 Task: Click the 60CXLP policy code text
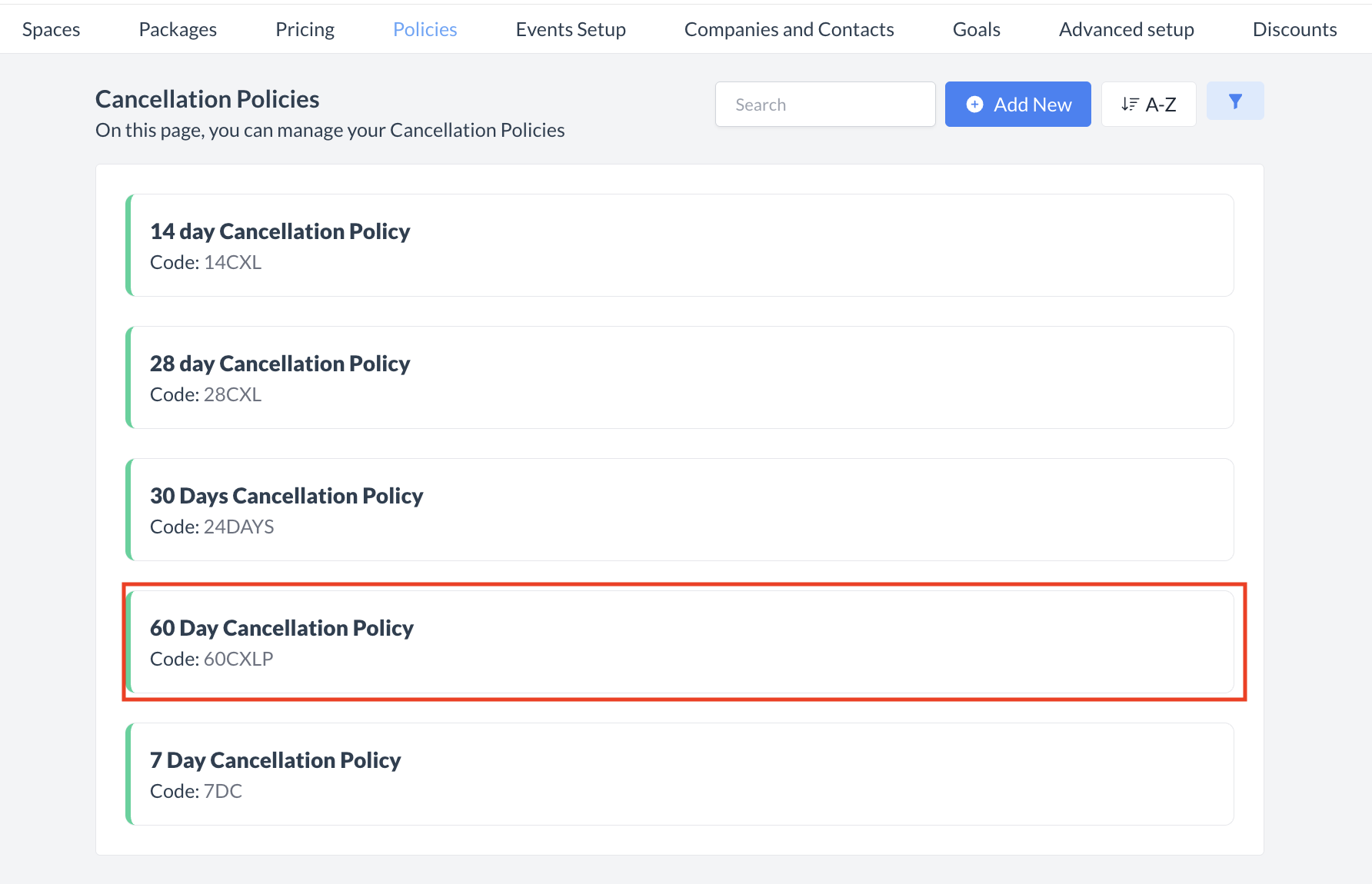[238, 659]
